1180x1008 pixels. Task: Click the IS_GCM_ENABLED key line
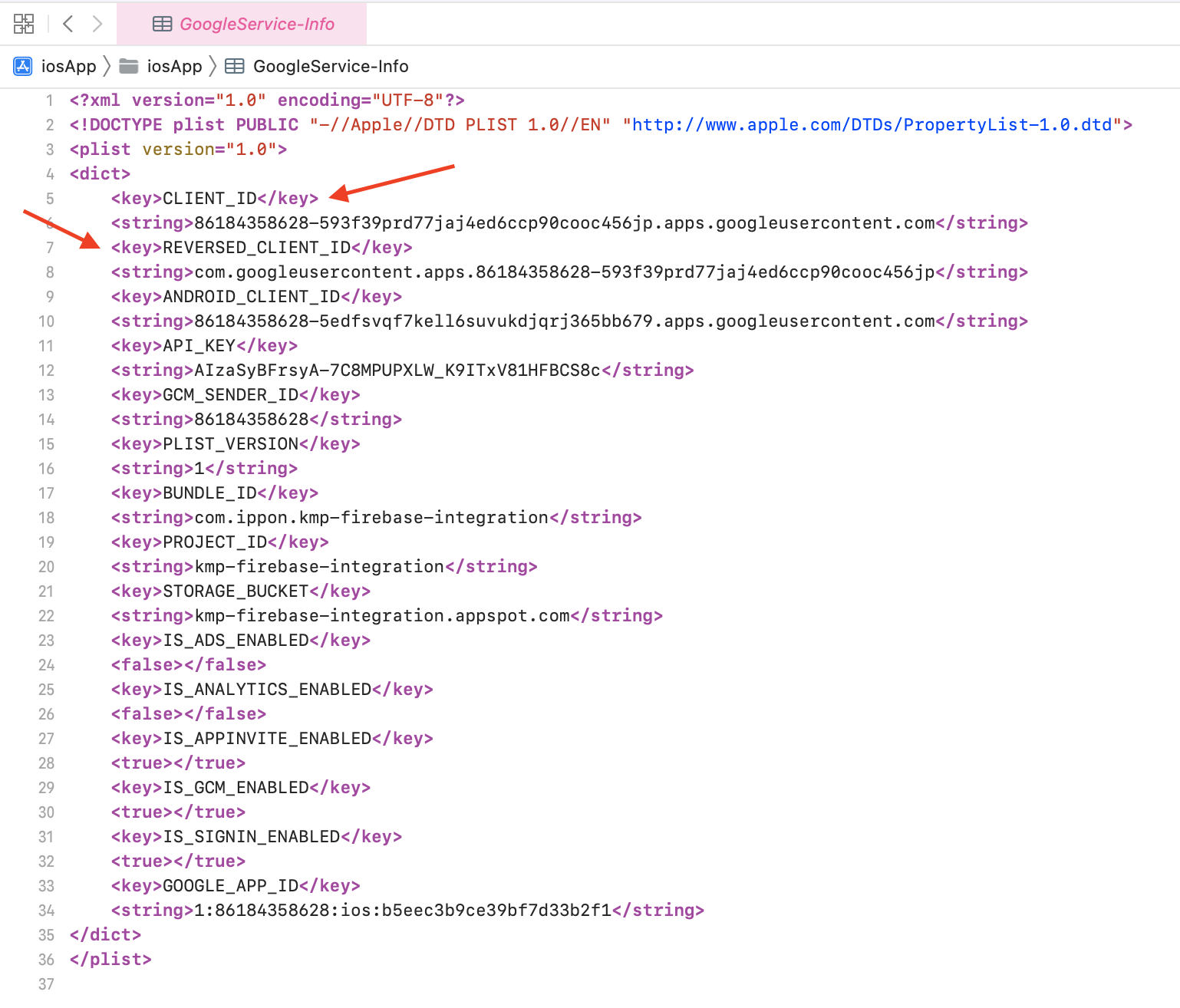pos(241,787)
